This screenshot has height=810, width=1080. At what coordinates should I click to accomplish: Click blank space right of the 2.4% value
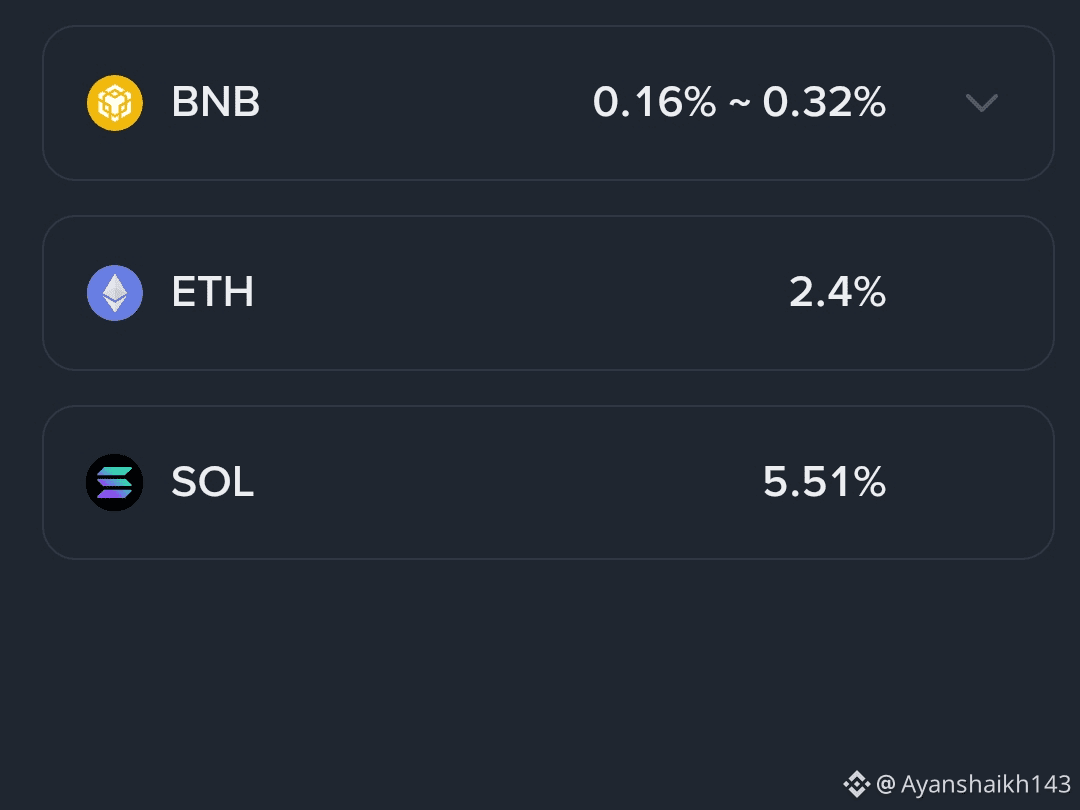(x=970, y=293)
